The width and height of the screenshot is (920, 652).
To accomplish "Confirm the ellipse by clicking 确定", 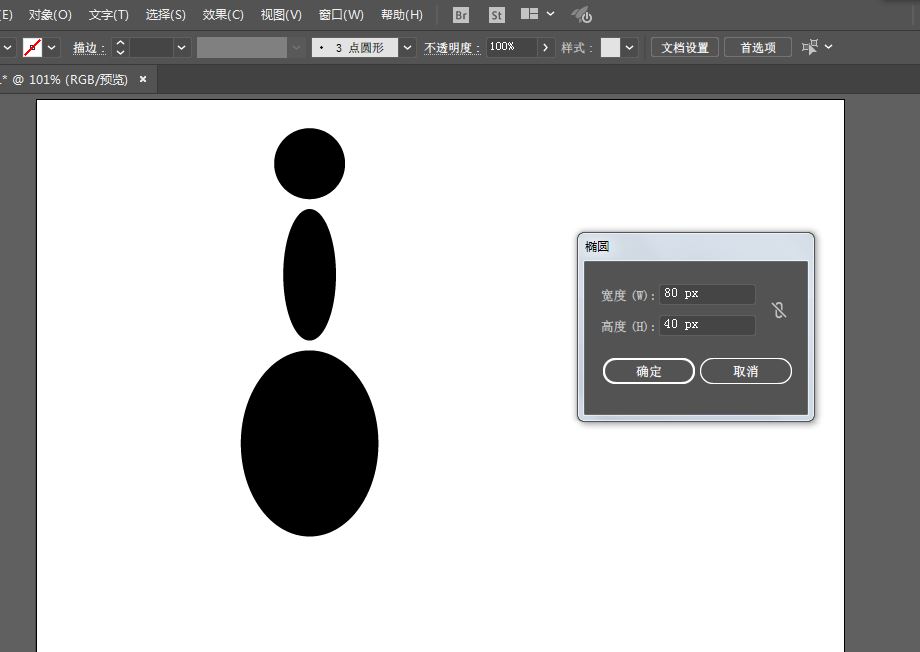I will coord(648,371).
